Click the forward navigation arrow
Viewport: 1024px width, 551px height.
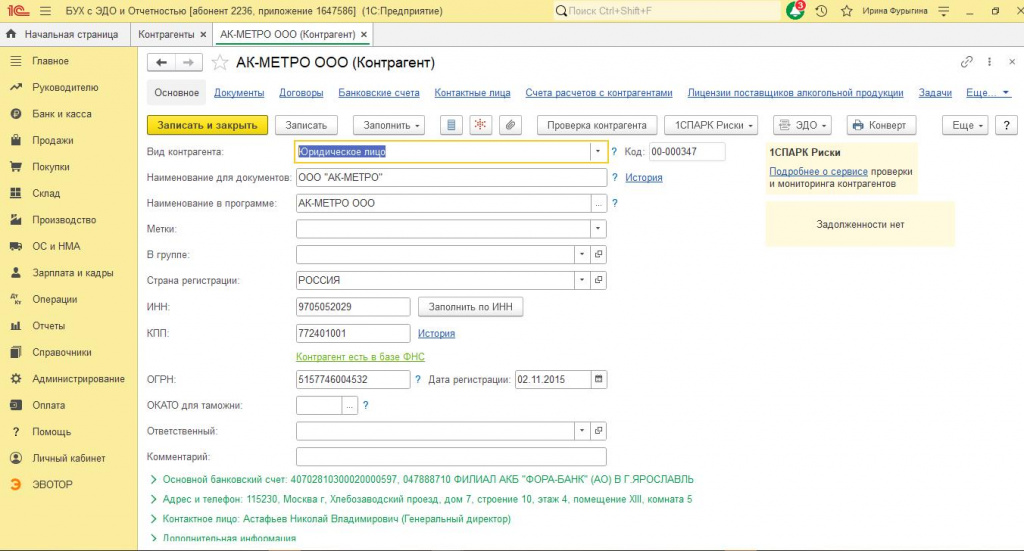pyautogui.click(x=189, y=63)
